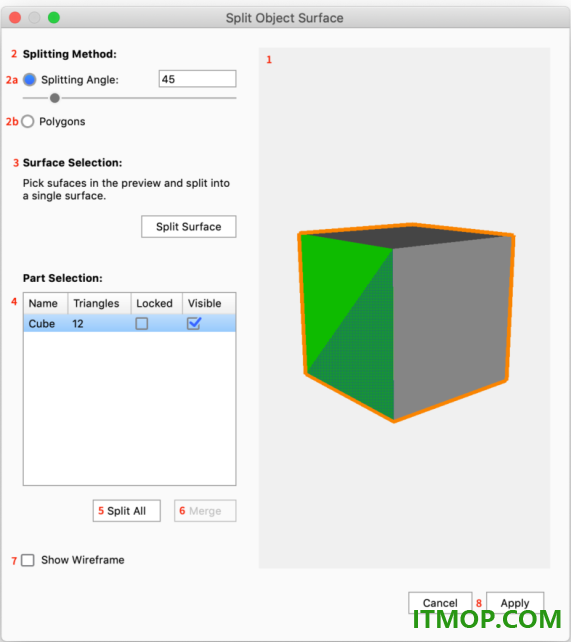The image size is (571, 642).
Task: Select the Polygons radio button
Action: (28, 121)
